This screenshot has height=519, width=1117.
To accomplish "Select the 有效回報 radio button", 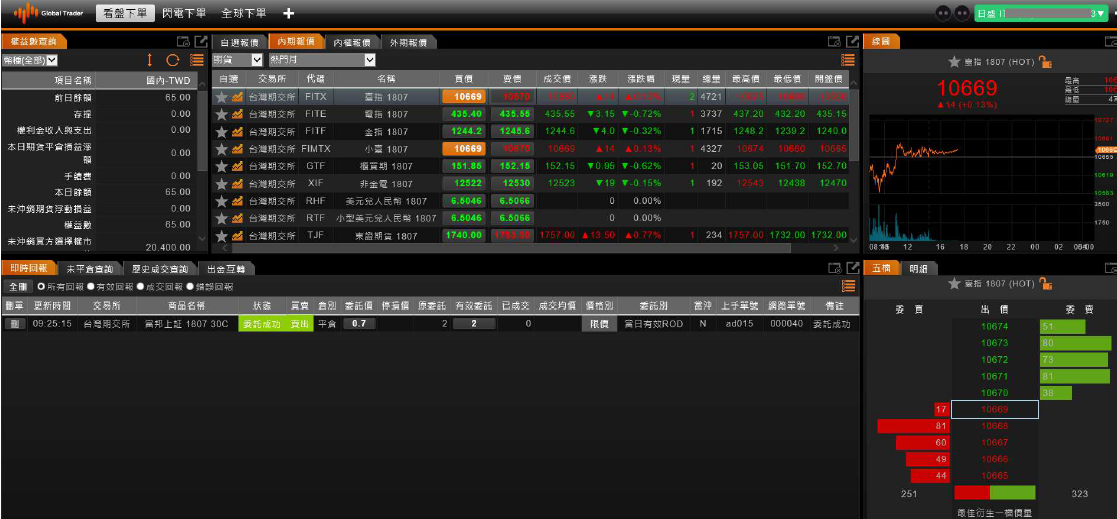I will coord(91,287).
